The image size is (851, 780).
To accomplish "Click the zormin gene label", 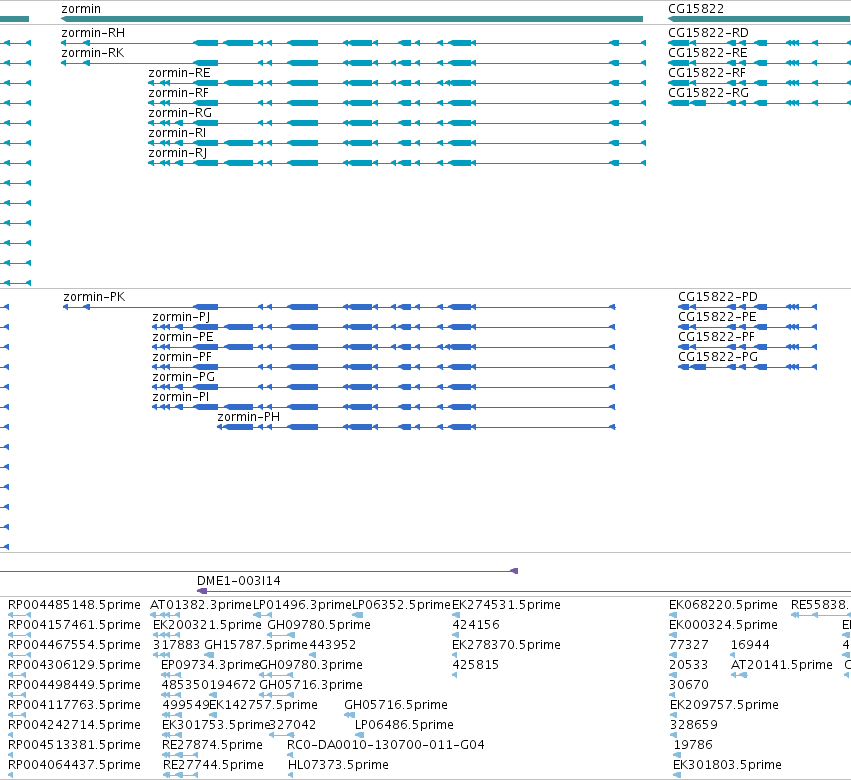I will tap(81, 9).
